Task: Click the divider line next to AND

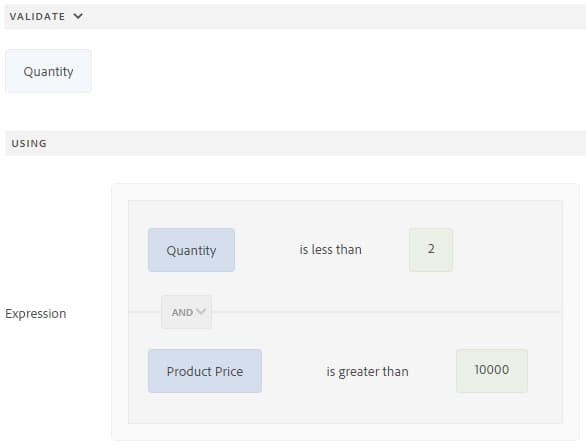Action: 385,312
